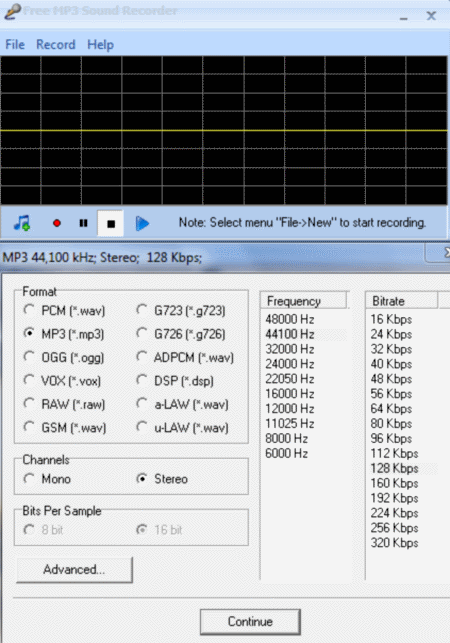Select 24000 Hz frequency

(x=290, y=364)
